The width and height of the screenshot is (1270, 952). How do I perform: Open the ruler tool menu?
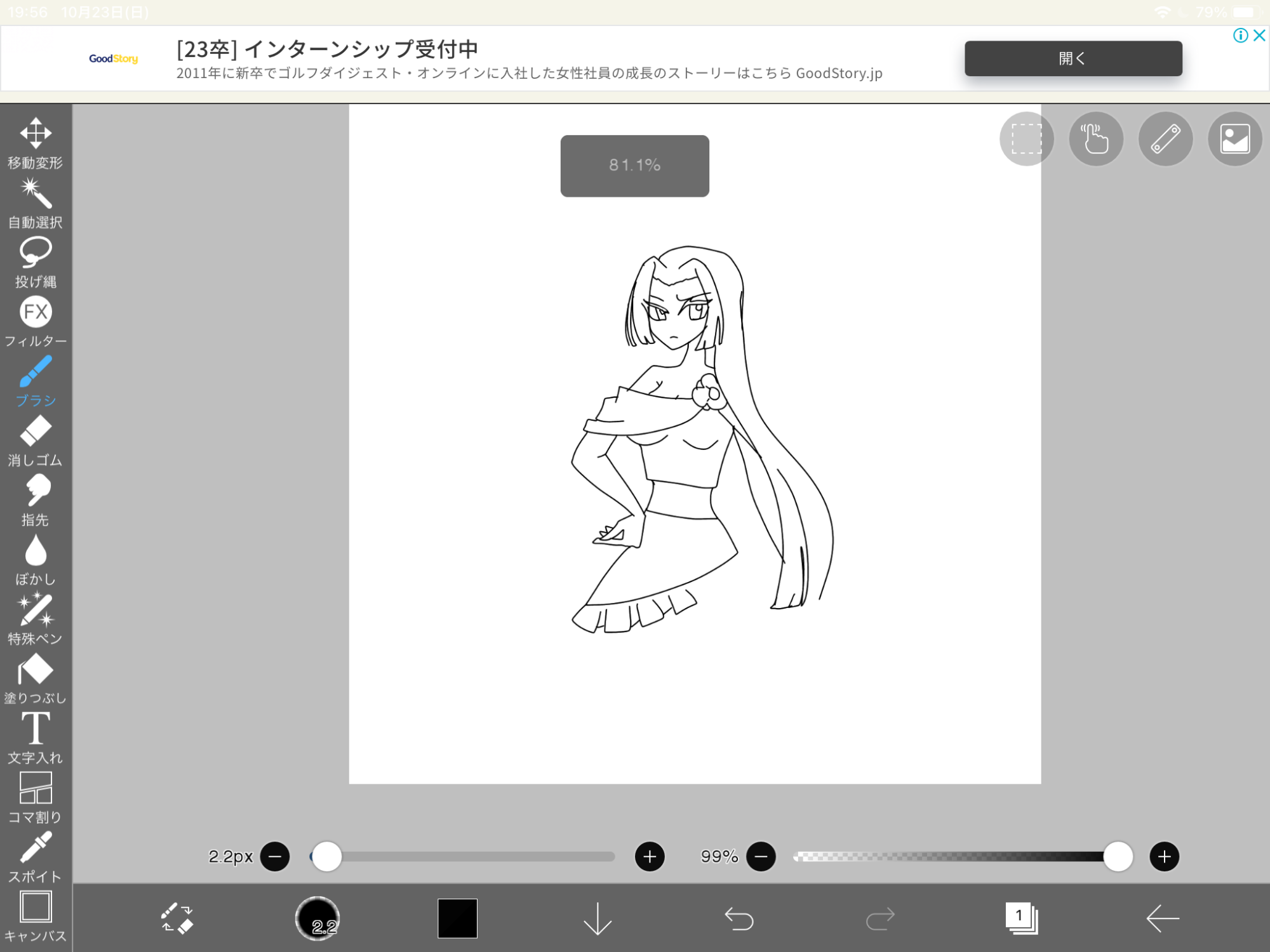coord(1165,139)
